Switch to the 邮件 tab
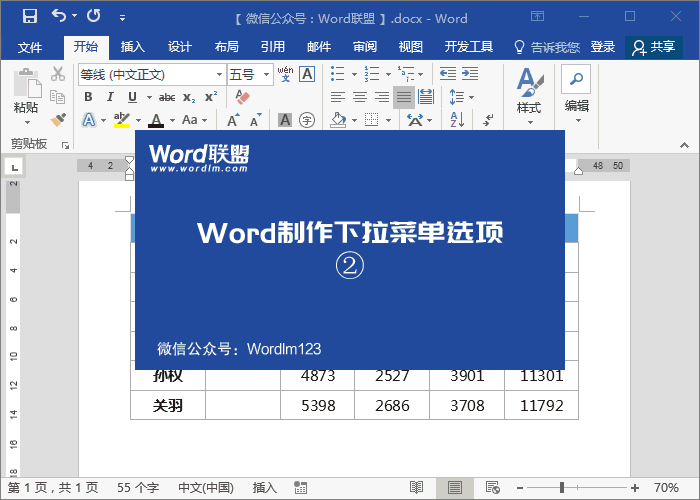The image size is (700, 500). pos(319,47)
